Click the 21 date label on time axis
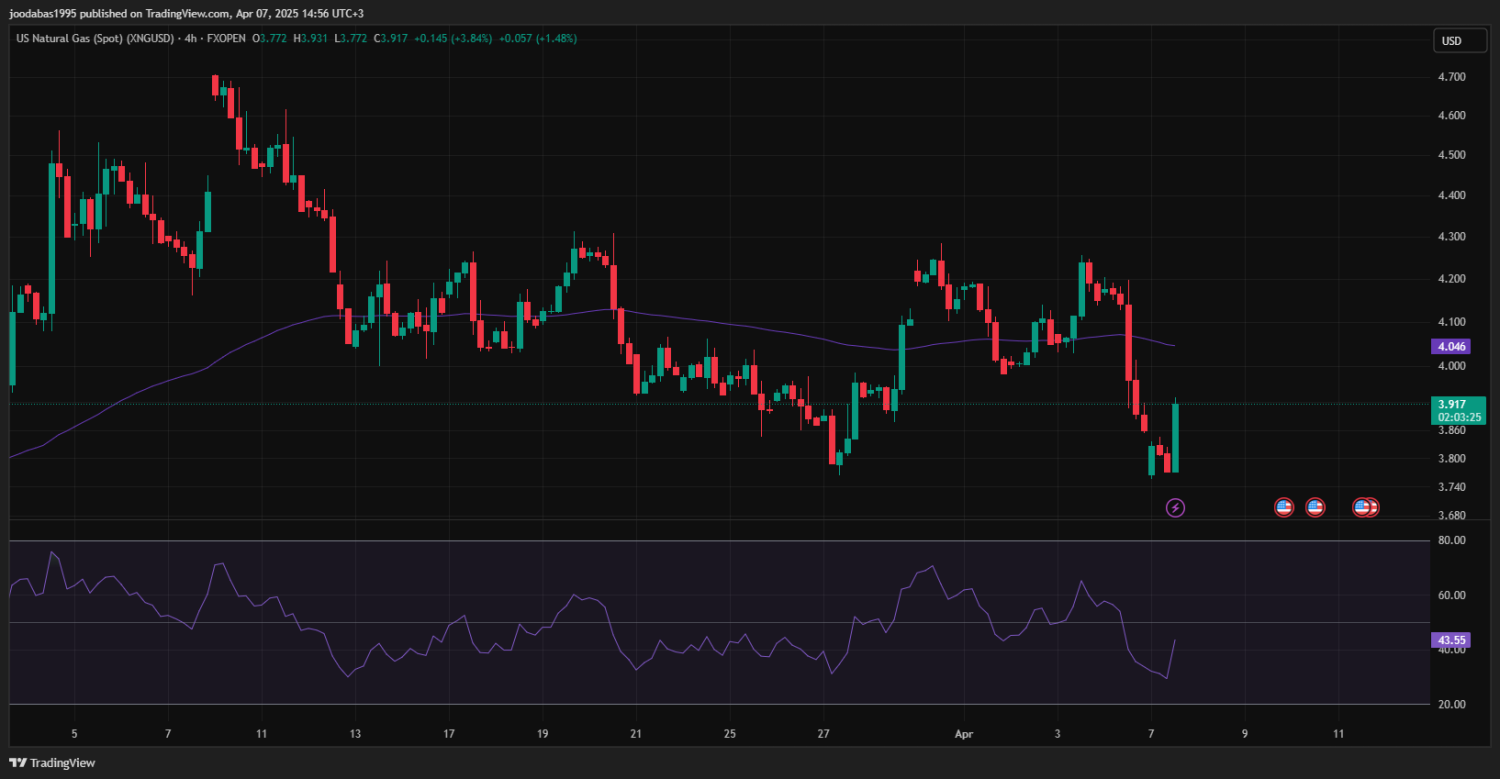 coord(636,733)
